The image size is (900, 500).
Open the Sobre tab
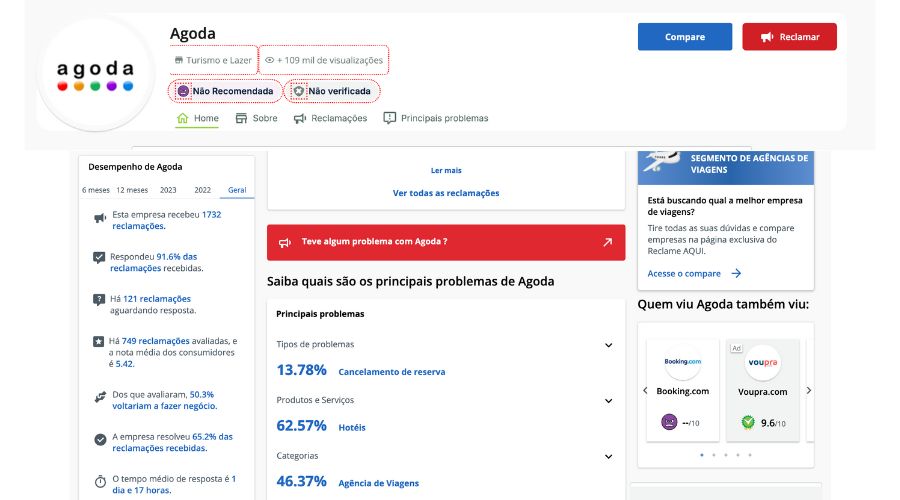click(257, 118)
